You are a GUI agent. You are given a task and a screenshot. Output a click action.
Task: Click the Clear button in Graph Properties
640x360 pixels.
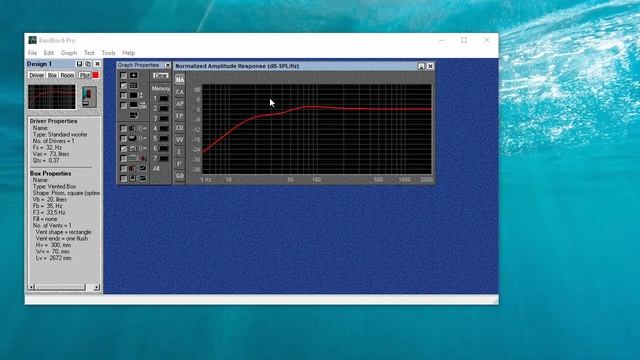[160, 76]
